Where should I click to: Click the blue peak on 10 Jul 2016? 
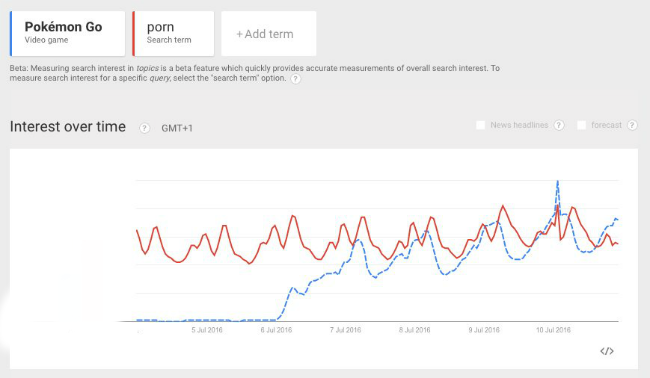coord(558,182)
